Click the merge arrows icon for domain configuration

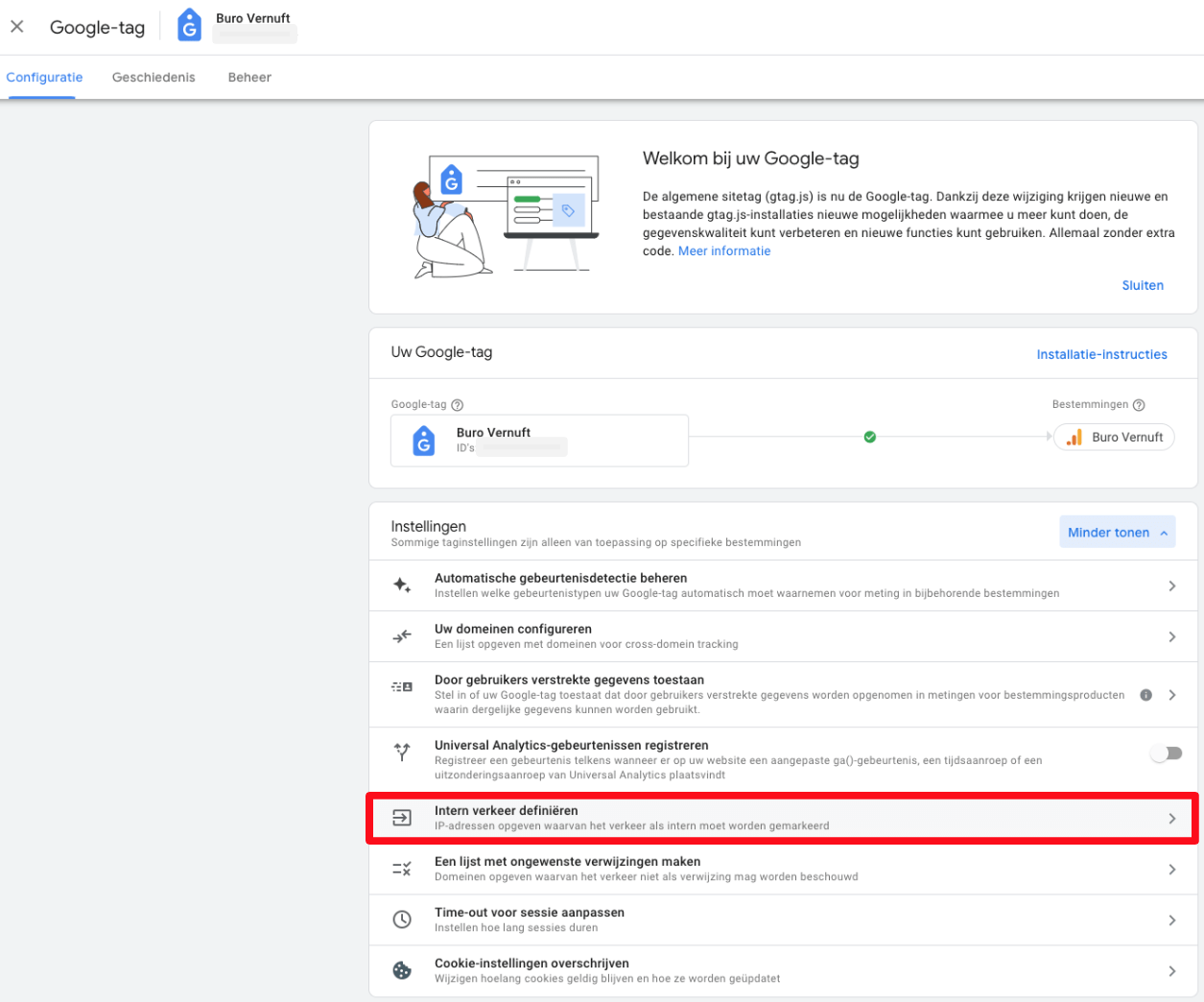tap(402, 636)
